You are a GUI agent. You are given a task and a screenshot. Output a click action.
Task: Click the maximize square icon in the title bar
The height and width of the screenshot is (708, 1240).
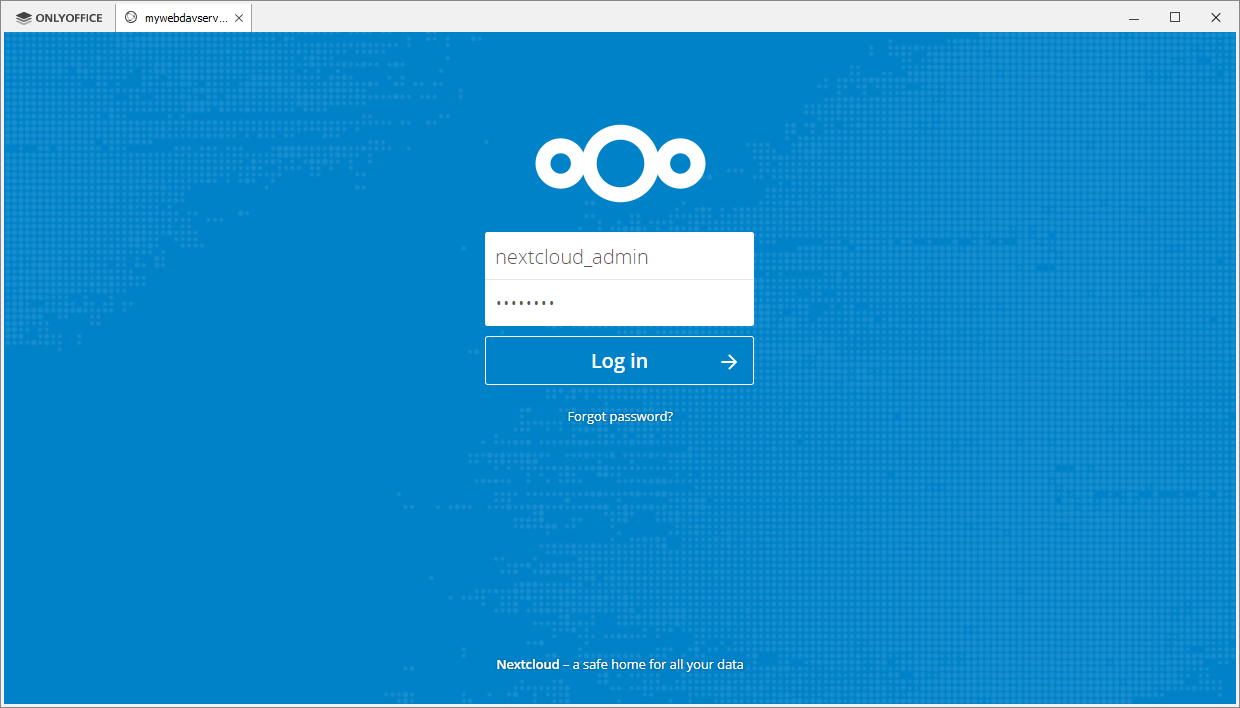(1175, 17)
